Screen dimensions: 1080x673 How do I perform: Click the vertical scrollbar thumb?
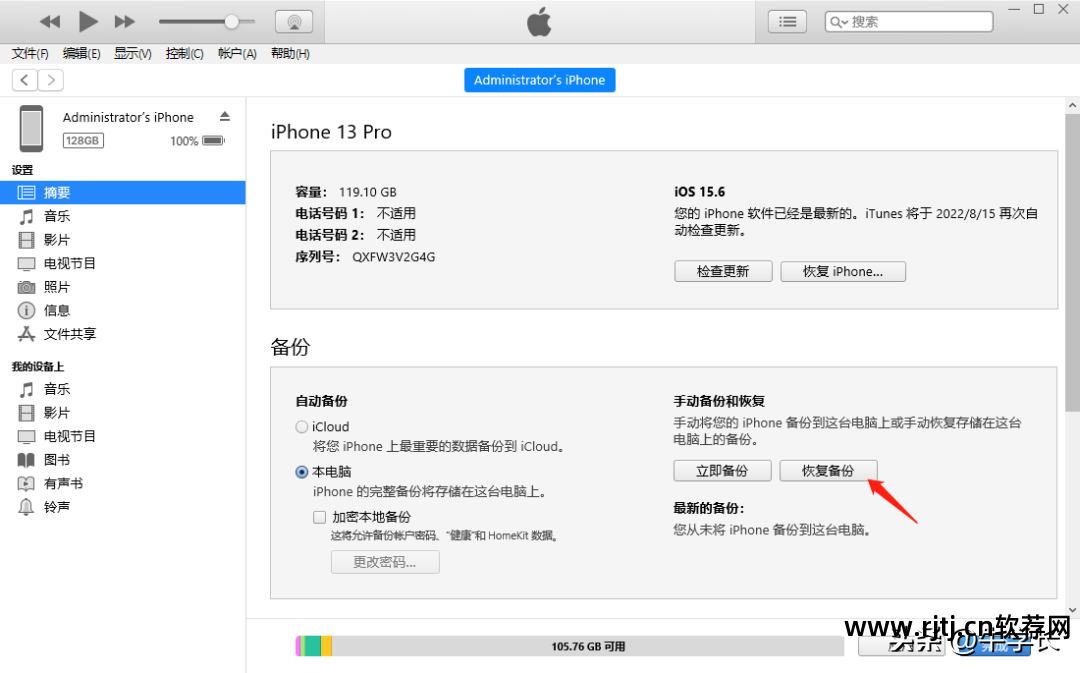coord(1072,263)
